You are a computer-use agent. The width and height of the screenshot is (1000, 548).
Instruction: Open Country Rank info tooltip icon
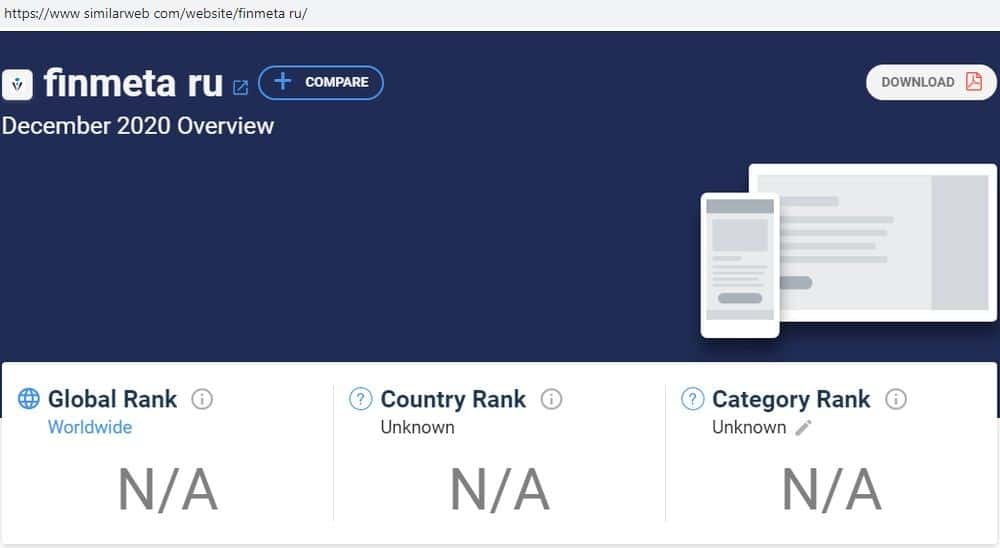pos(551,399)
